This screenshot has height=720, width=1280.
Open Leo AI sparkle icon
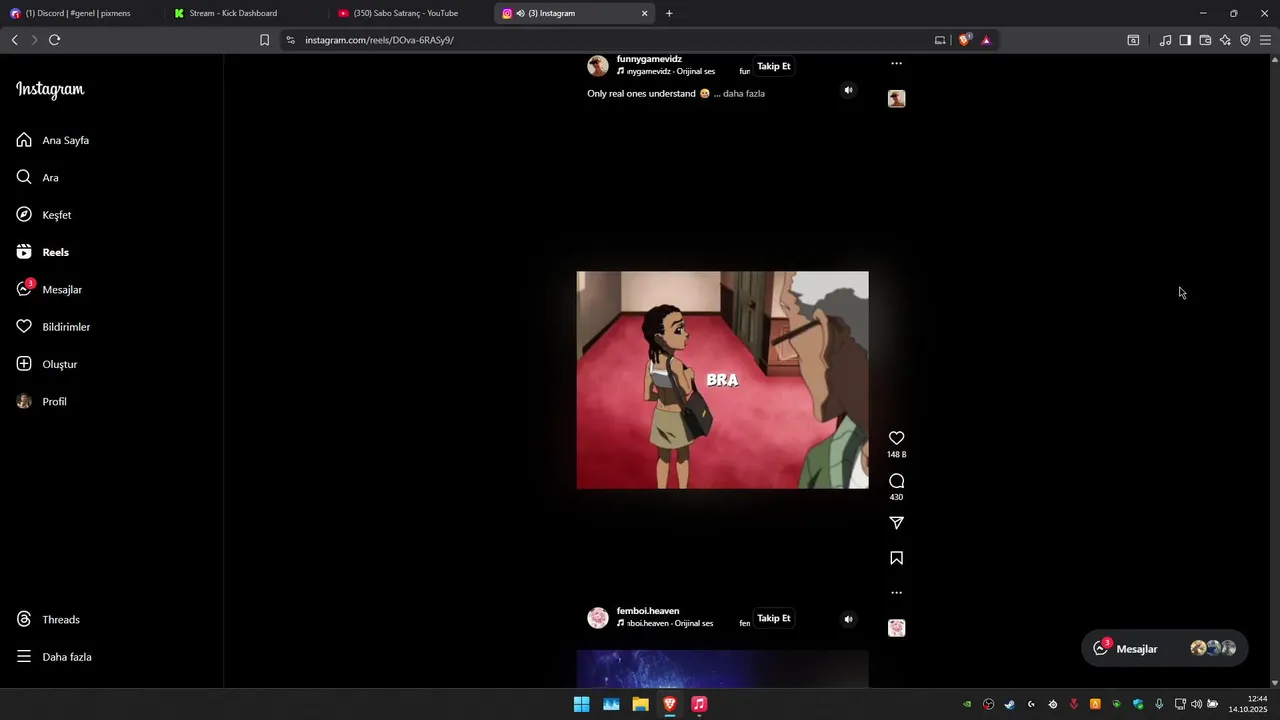(1225, 40)
